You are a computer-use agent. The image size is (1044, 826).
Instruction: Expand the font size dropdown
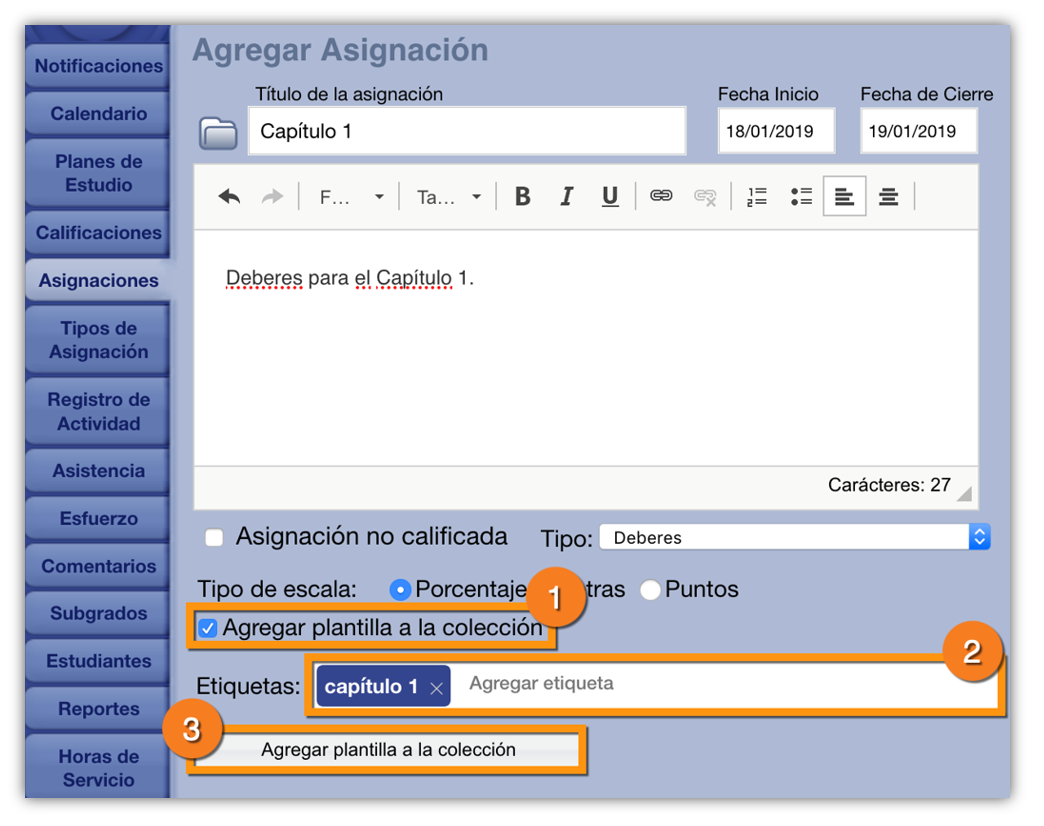[449, 197]
